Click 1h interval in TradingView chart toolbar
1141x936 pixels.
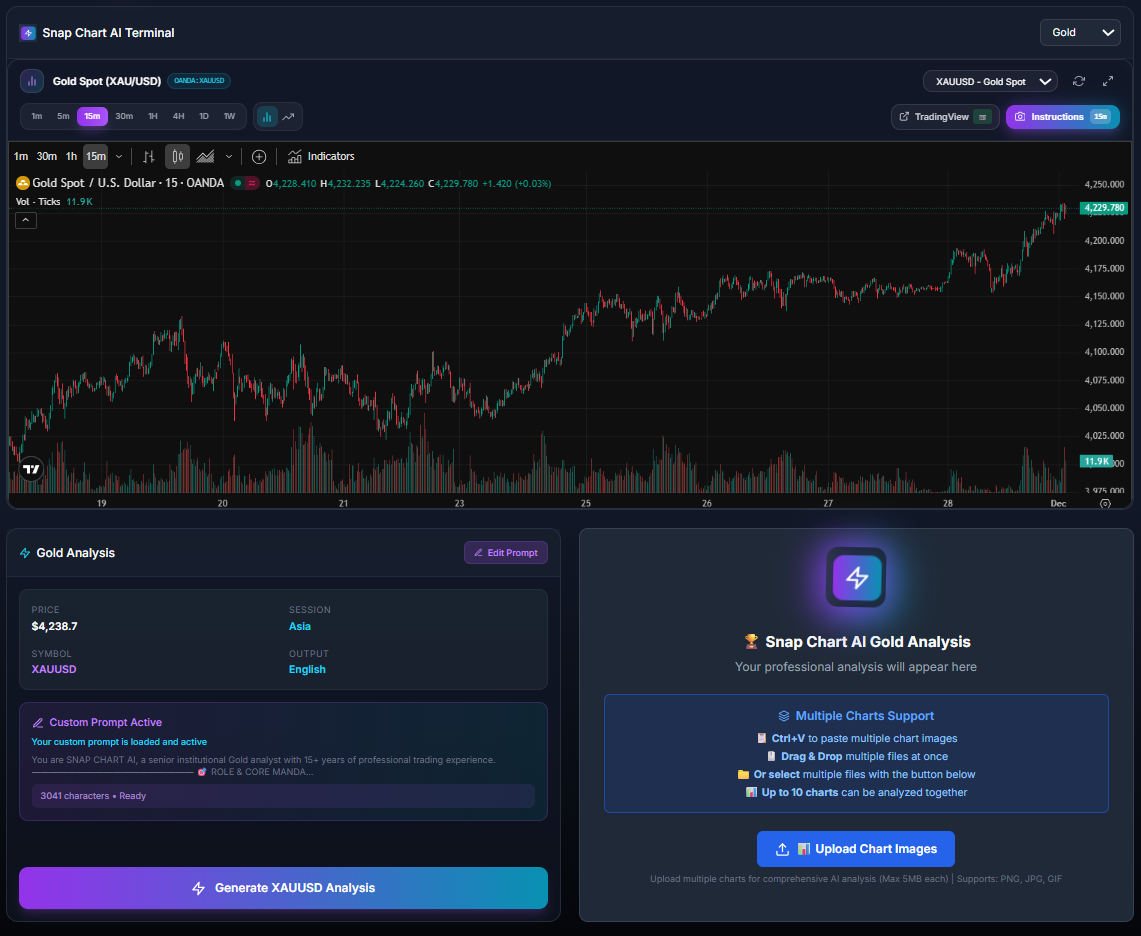[71, 156]
